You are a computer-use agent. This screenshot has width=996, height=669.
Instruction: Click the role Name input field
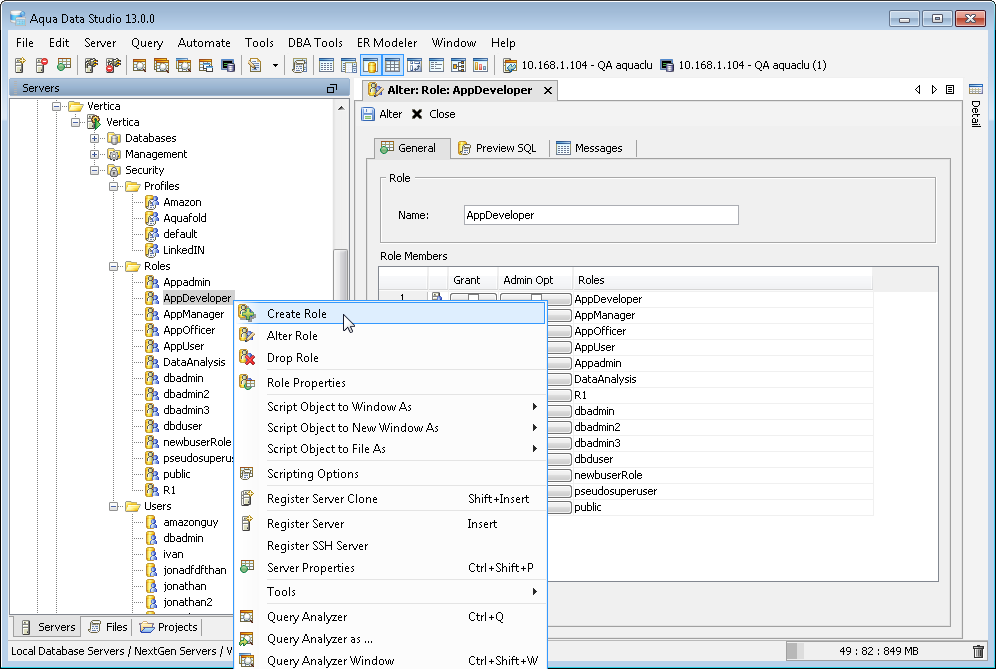pyautogui.click(x=601, y=215)
